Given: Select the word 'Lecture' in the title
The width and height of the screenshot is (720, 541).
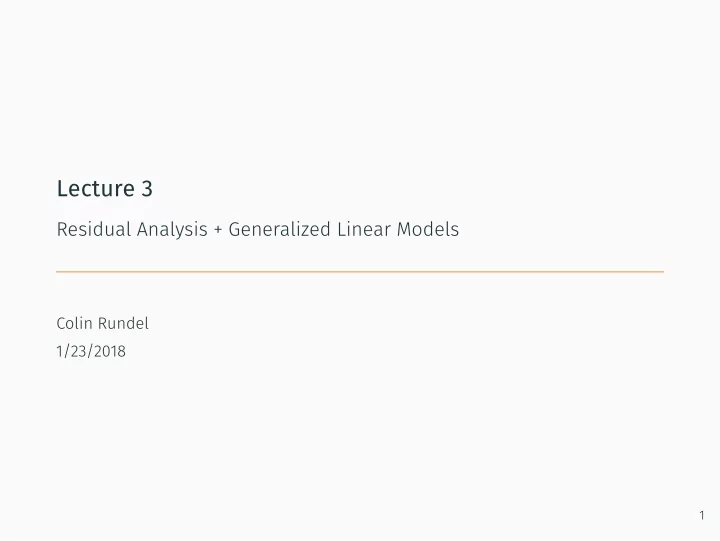Looking at the screenshot, I should (x=96, y=189).
